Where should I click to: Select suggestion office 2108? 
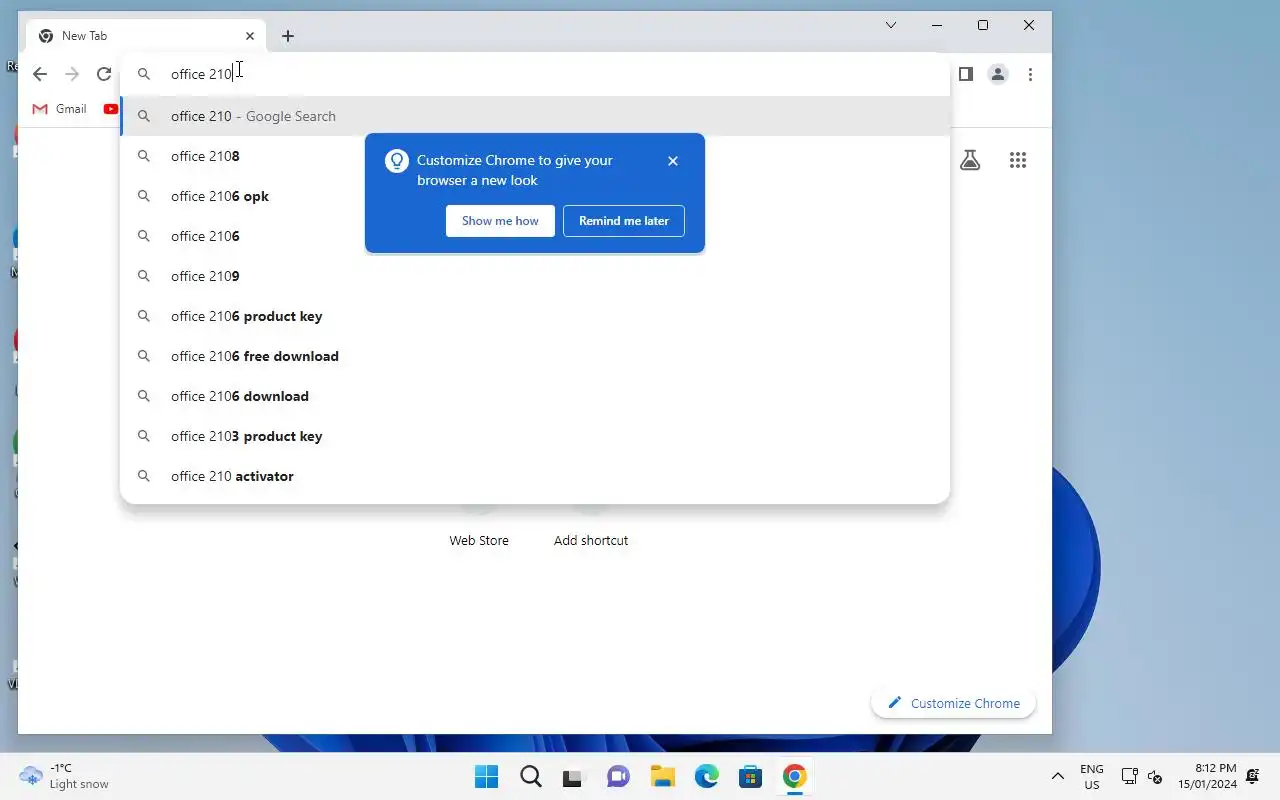tap(535, 156)
